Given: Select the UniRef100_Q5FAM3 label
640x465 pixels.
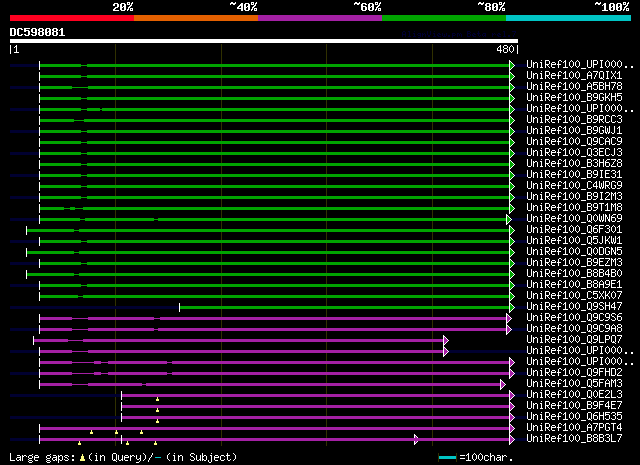Looking at the screenshot, I should pos(574,384).
